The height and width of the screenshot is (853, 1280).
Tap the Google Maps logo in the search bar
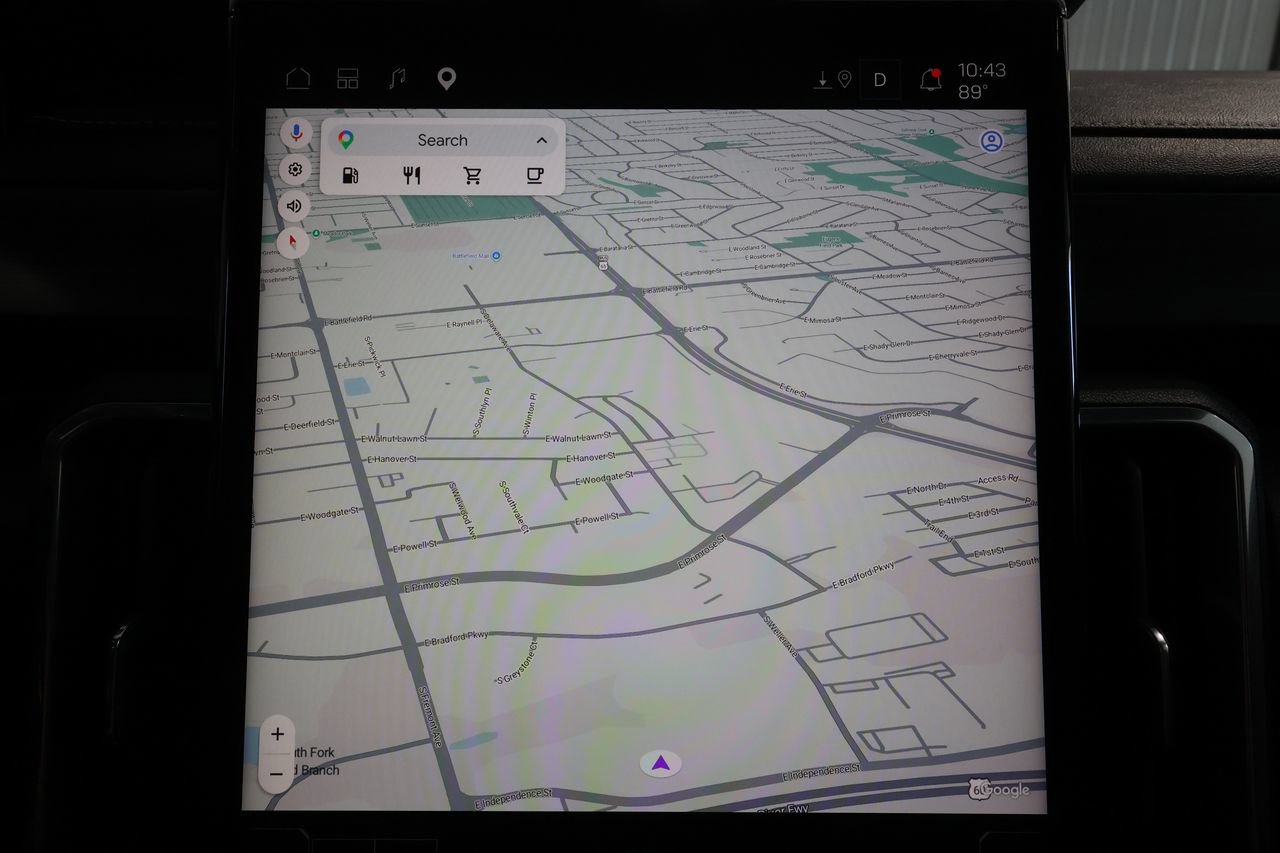coord(346,140)
